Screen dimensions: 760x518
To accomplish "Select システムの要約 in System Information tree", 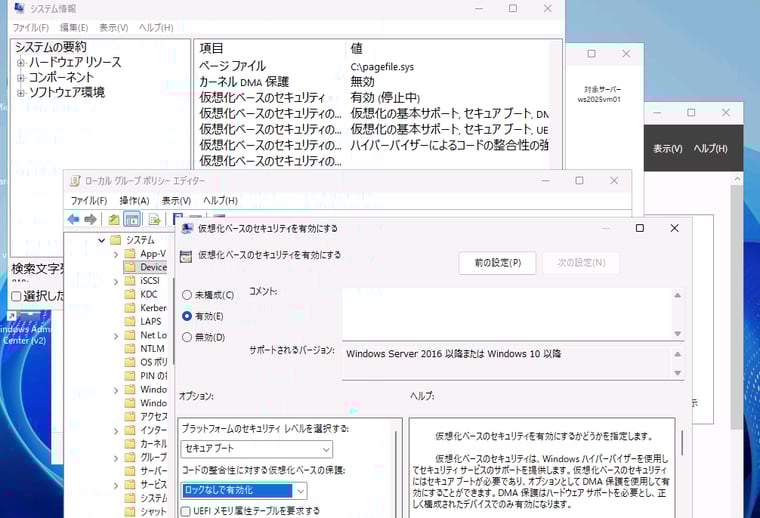I will coord(50,47).
